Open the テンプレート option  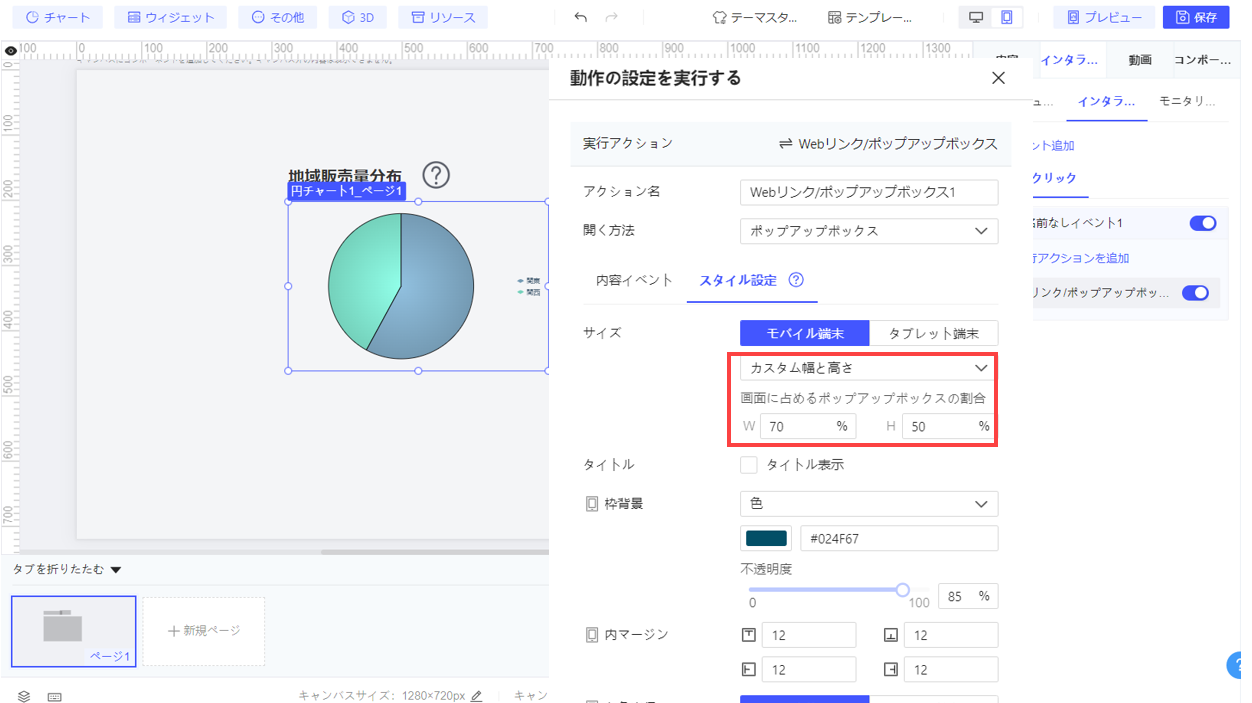pyautogui.click(x=870, y=17)
